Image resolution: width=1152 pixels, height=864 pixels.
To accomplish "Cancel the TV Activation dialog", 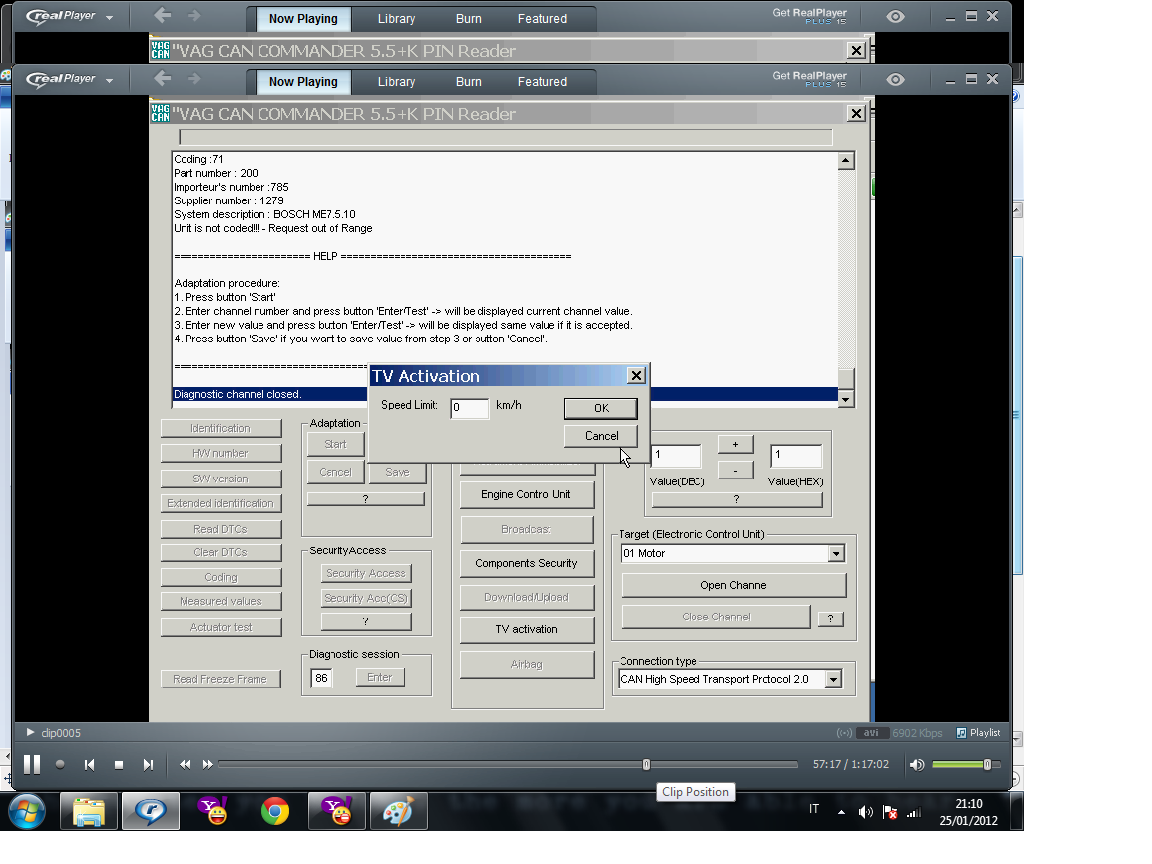I will pyautogui.click(x=600, y=436).
